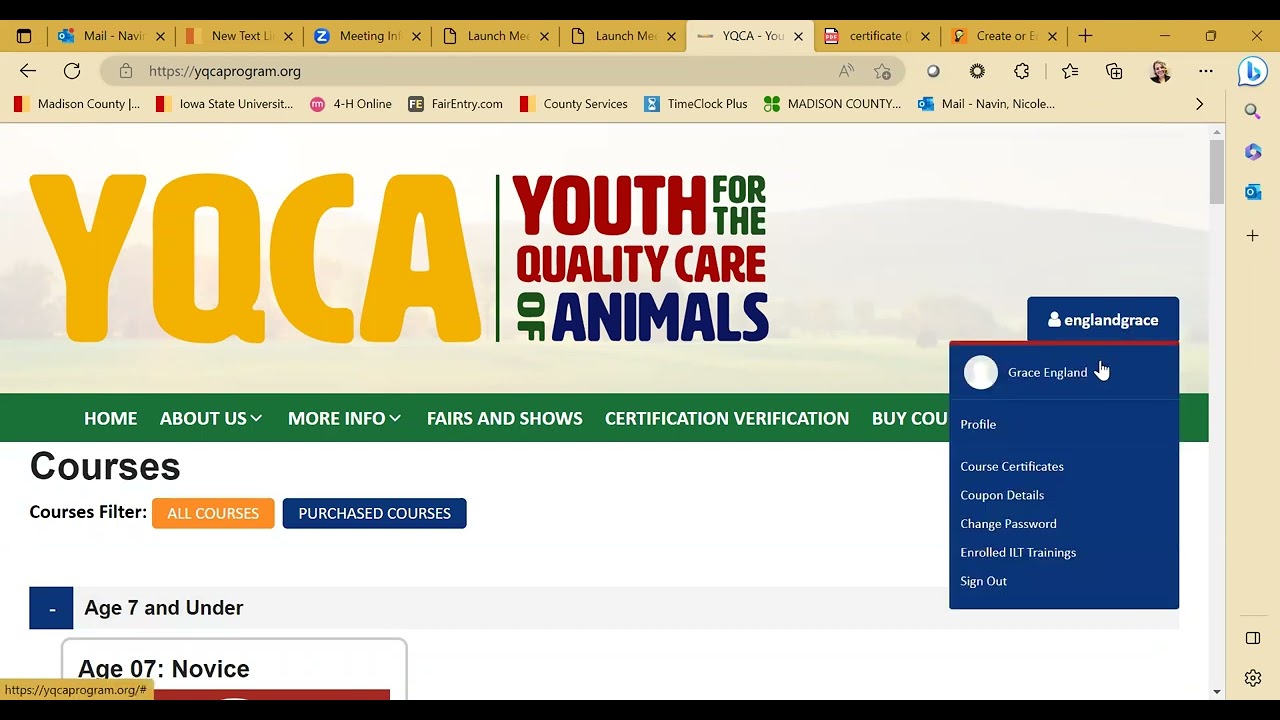Open County Services bookmark

[575, 104]
